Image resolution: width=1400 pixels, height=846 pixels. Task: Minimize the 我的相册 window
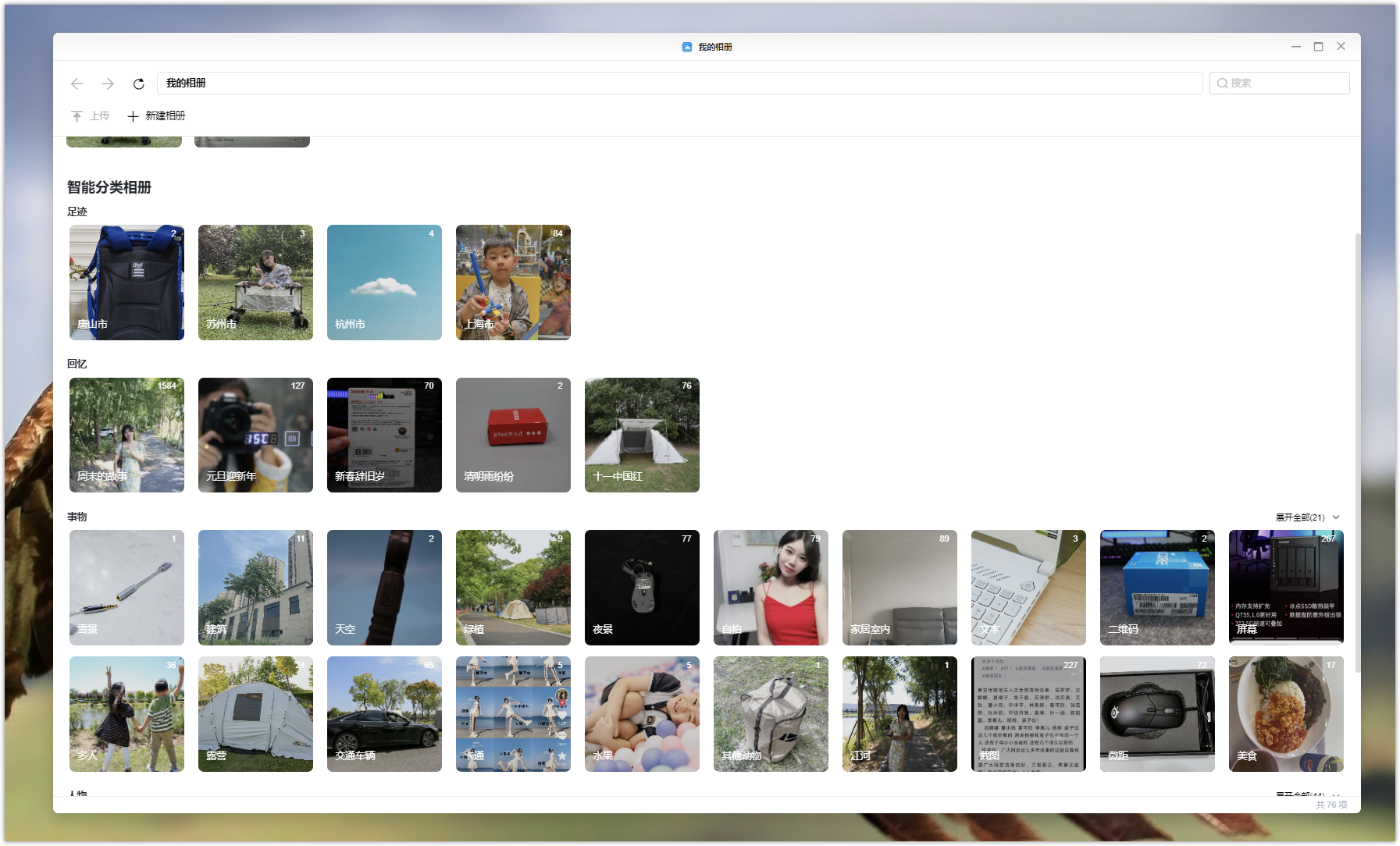coord(1295,47)
